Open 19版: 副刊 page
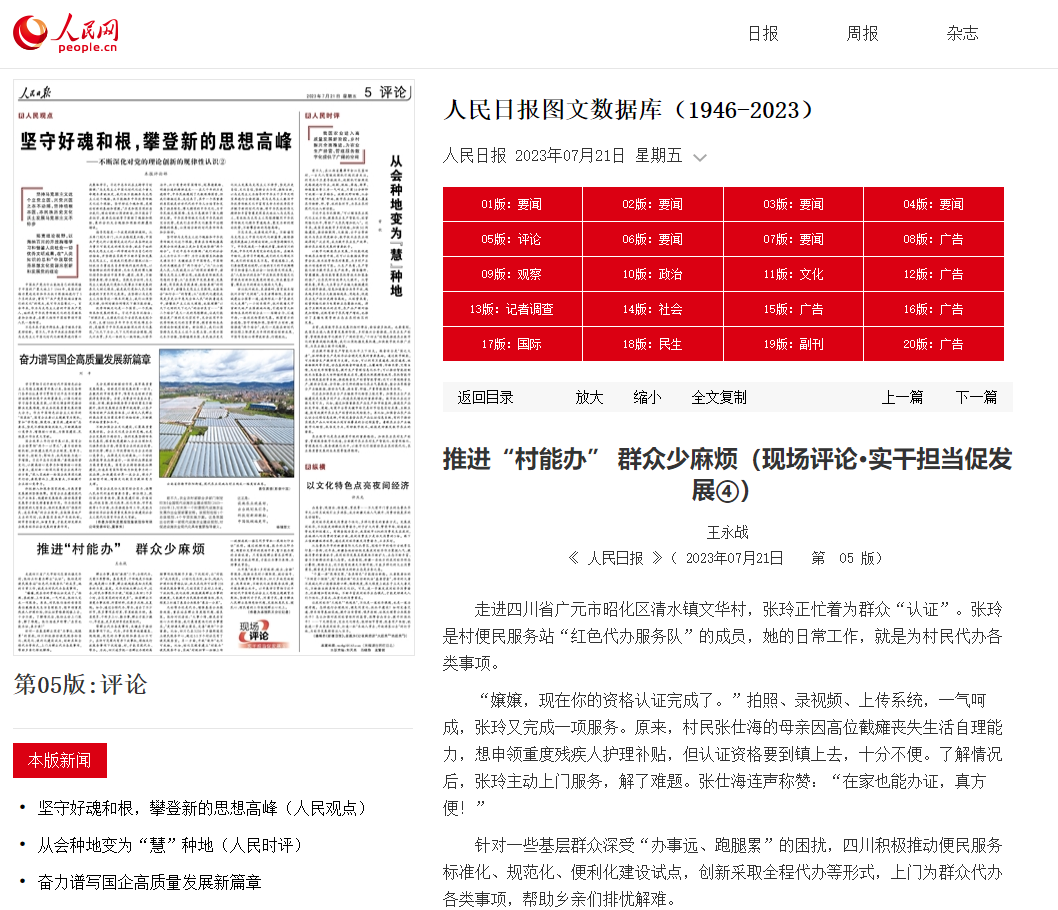 tap(794, 345)
